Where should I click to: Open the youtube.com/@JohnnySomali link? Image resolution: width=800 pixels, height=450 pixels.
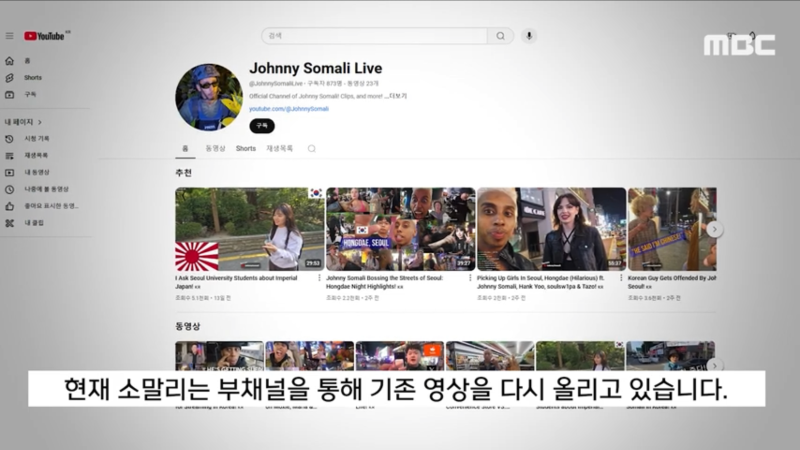tap(289, 108)
